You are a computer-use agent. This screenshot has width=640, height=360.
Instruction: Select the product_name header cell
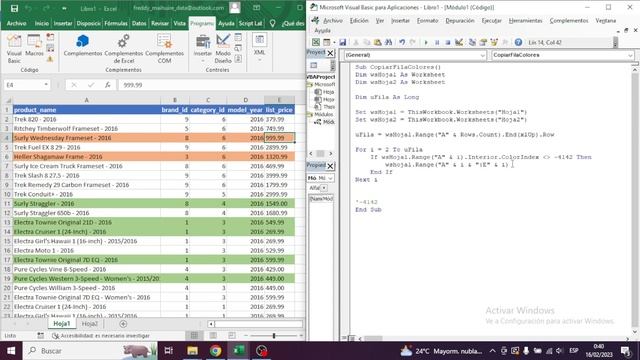(86, 110)
